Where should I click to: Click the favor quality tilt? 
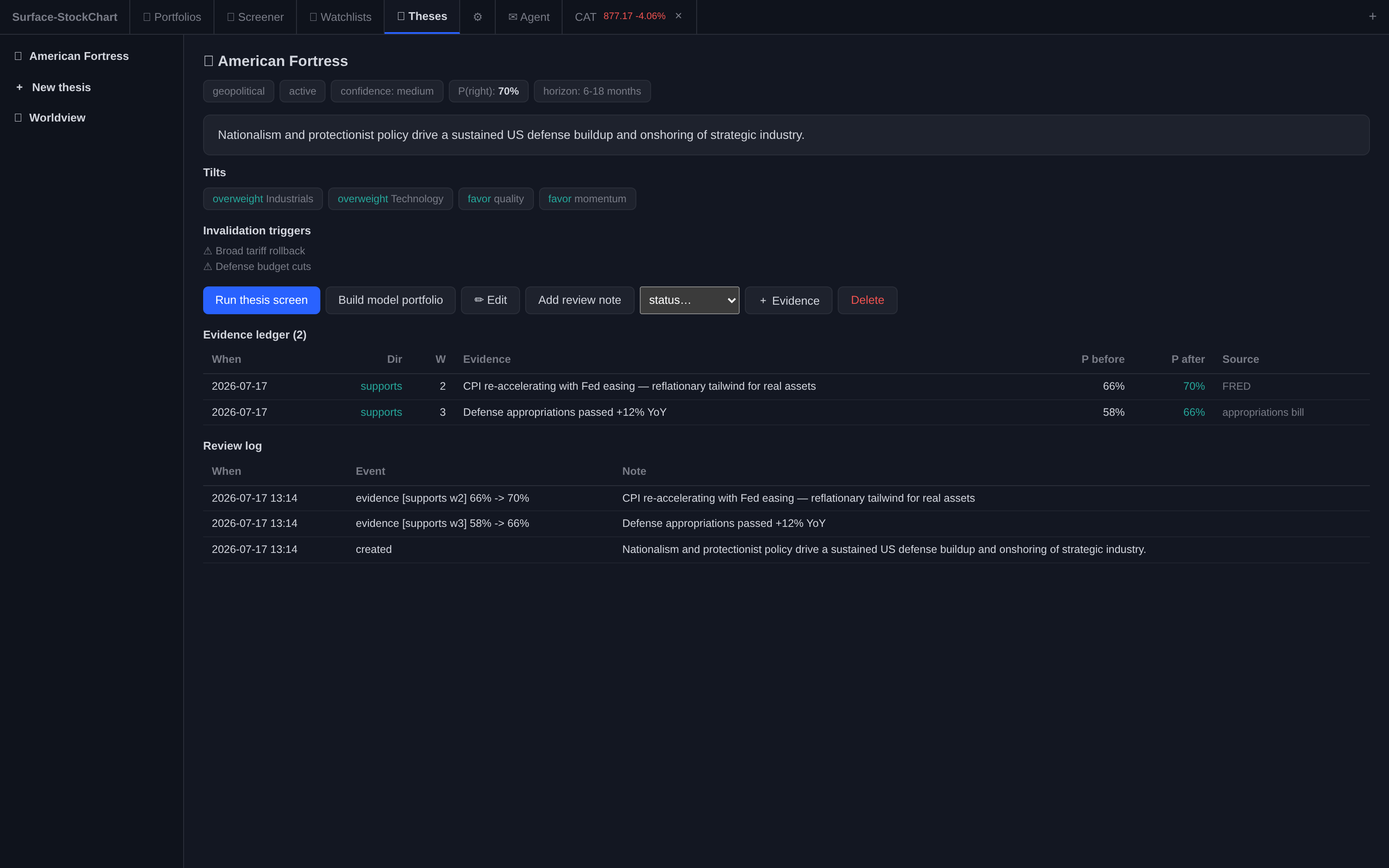(496, 199)
